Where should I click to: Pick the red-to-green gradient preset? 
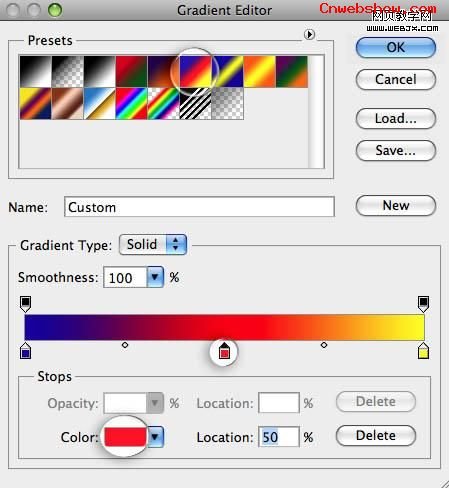click(x=131, y=71)
